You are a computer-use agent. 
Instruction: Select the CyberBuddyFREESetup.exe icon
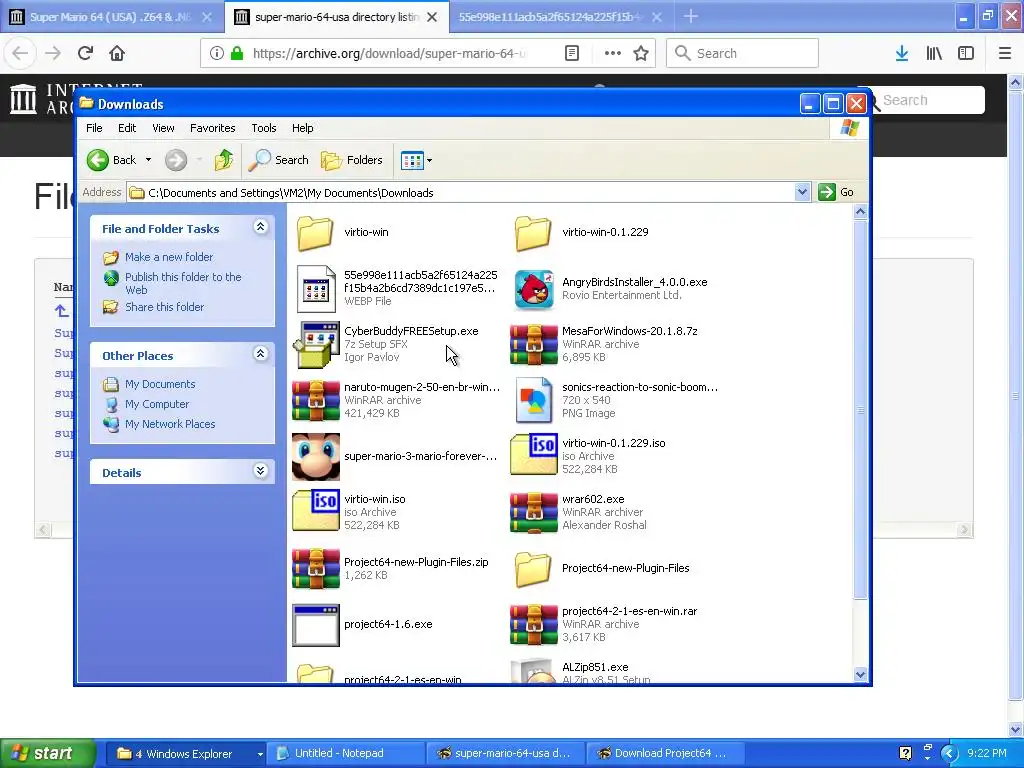tap(316, 345)
